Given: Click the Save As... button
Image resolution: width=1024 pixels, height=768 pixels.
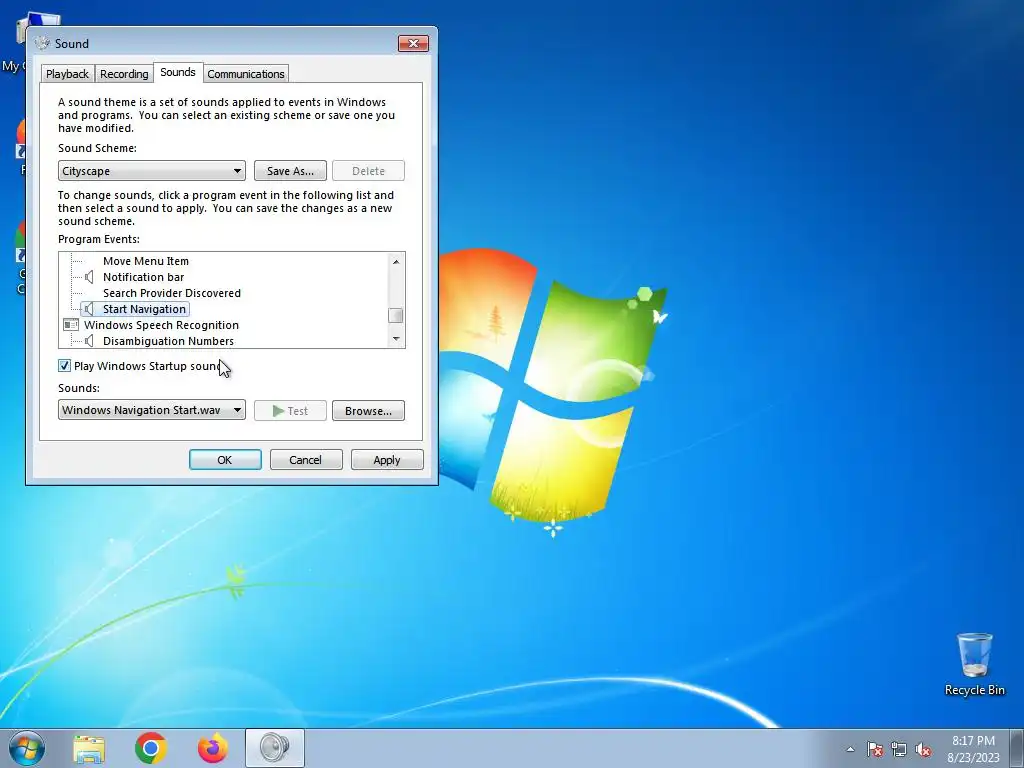Looking at the screenshot, I should tap(290, 171).
